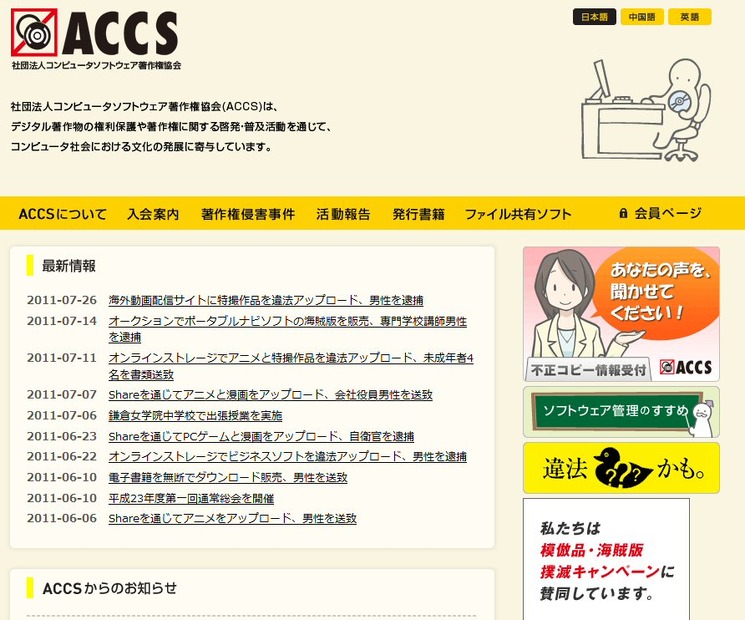Screen dimensions: 745x620
Task: Navigate to ファイル共有ソフト page
Action: click(518, 214)
